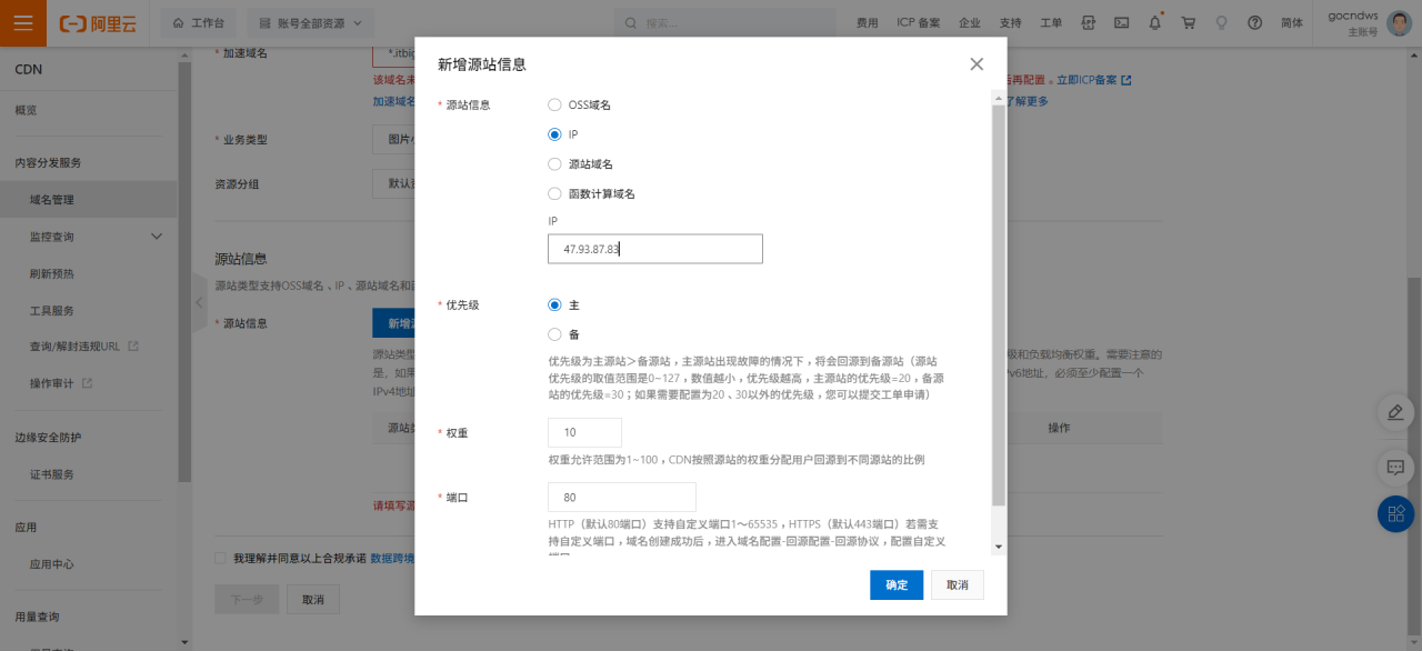Click the dialog scrollbar down arrow
Image resolution: width=1423 pixels, height=652 pixels.
pos(998,547)
